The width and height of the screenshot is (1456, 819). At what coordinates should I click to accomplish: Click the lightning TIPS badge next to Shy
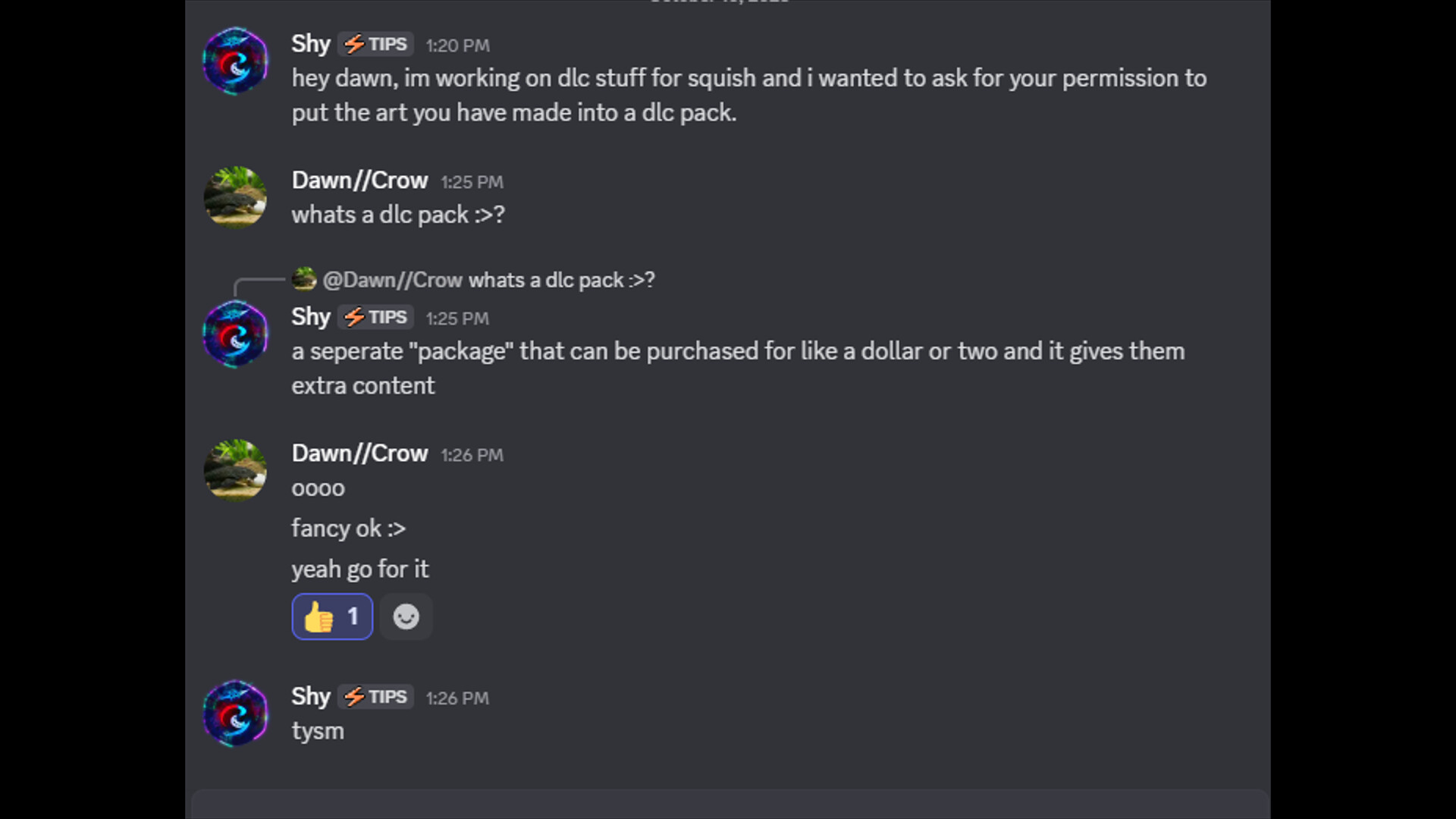(x=375, y=44)
